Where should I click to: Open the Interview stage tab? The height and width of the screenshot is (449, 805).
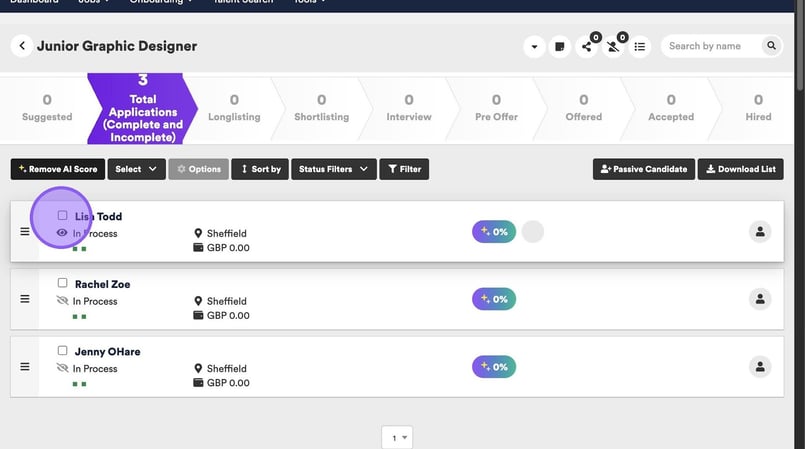coord(409,108)
